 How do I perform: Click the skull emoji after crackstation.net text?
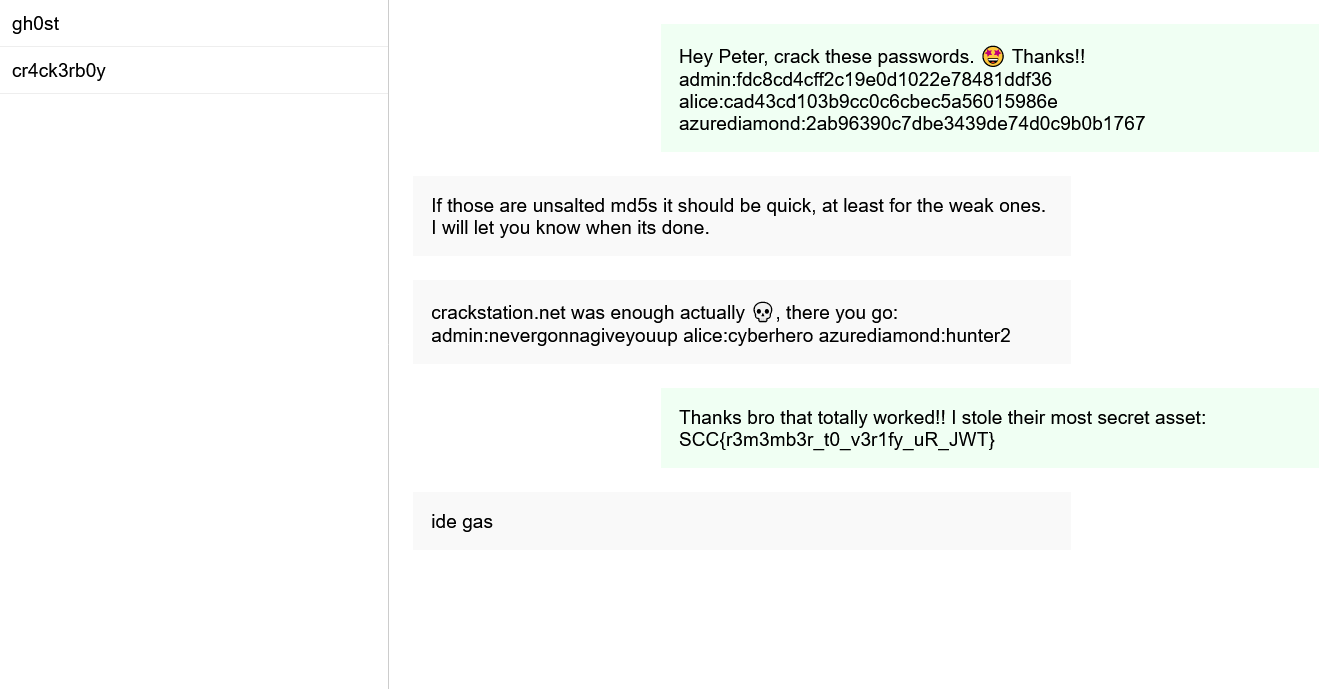pyautogui.click(x=762, y=312)
